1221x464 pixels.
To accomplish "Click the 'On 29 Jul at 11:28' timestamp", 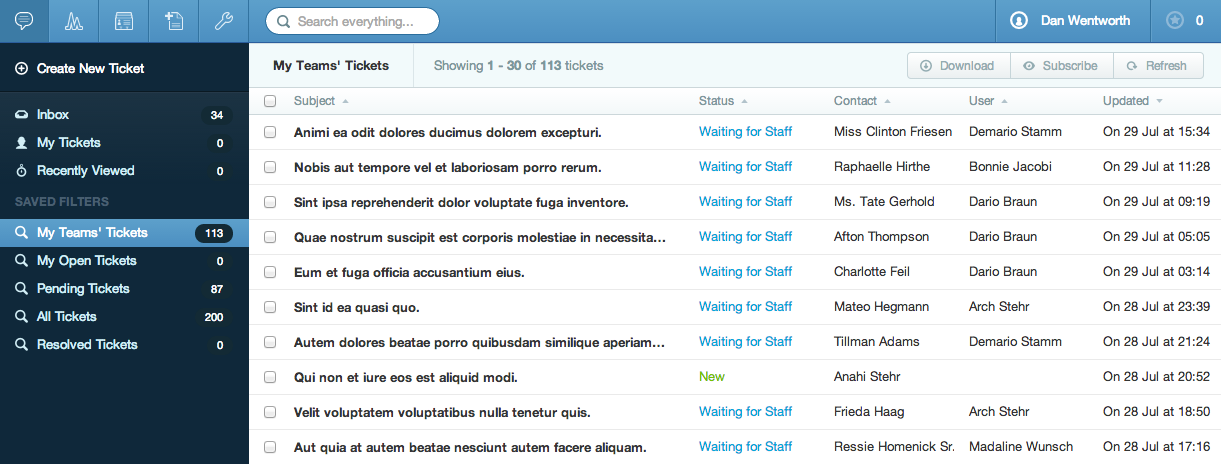I will pyautogui.click(x=1156, y=167).
